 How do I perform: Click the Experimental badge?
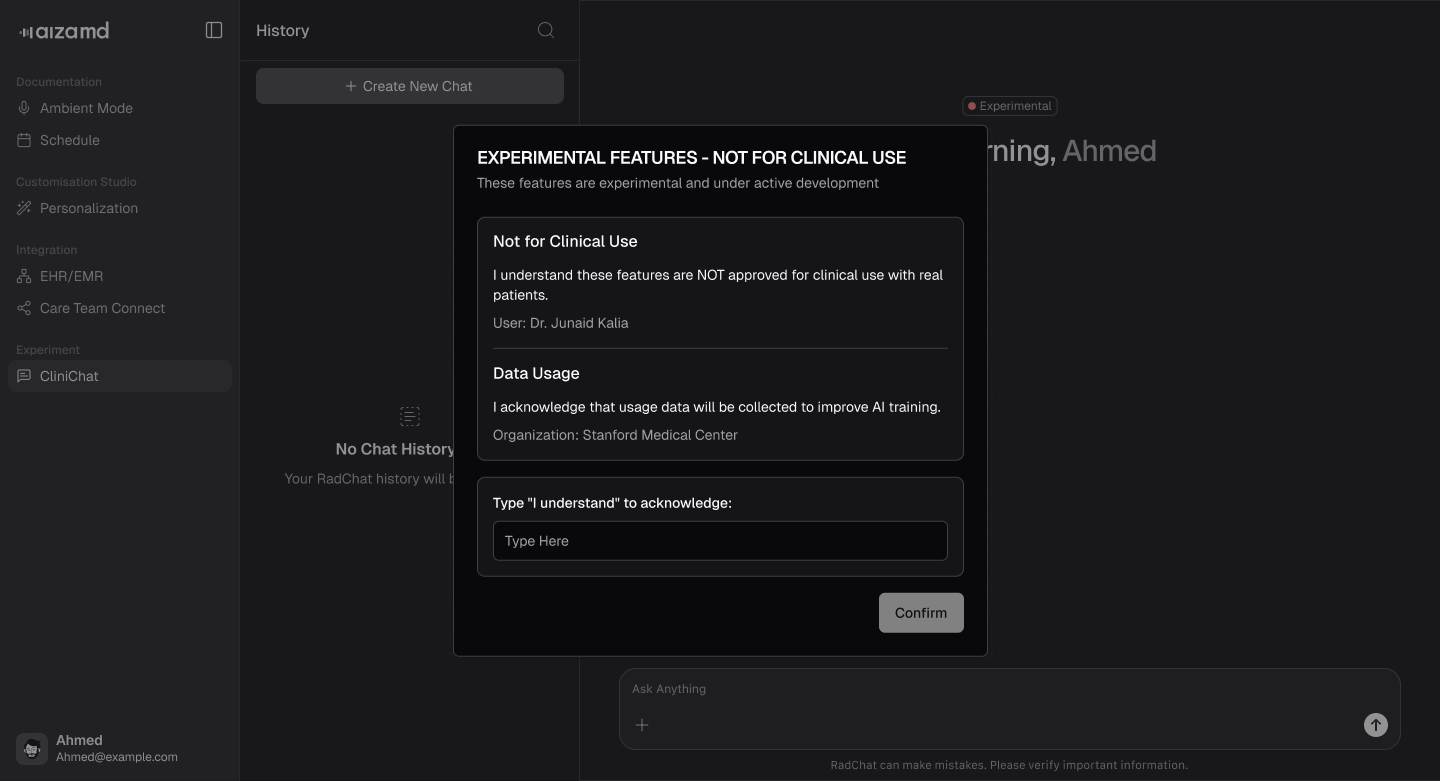tap(1010, 106)
